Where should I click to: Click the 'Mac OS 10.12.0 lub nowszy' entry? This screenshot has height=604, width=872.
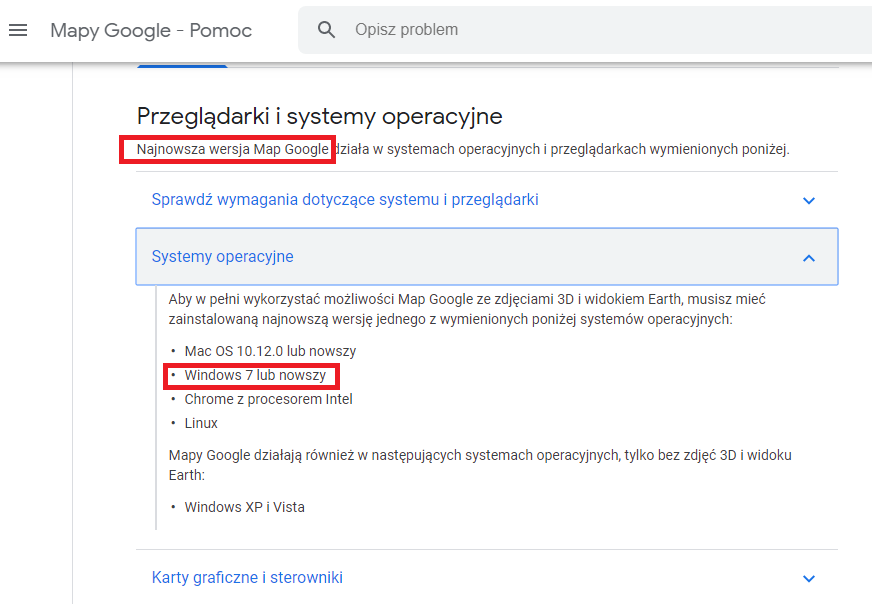258,351
